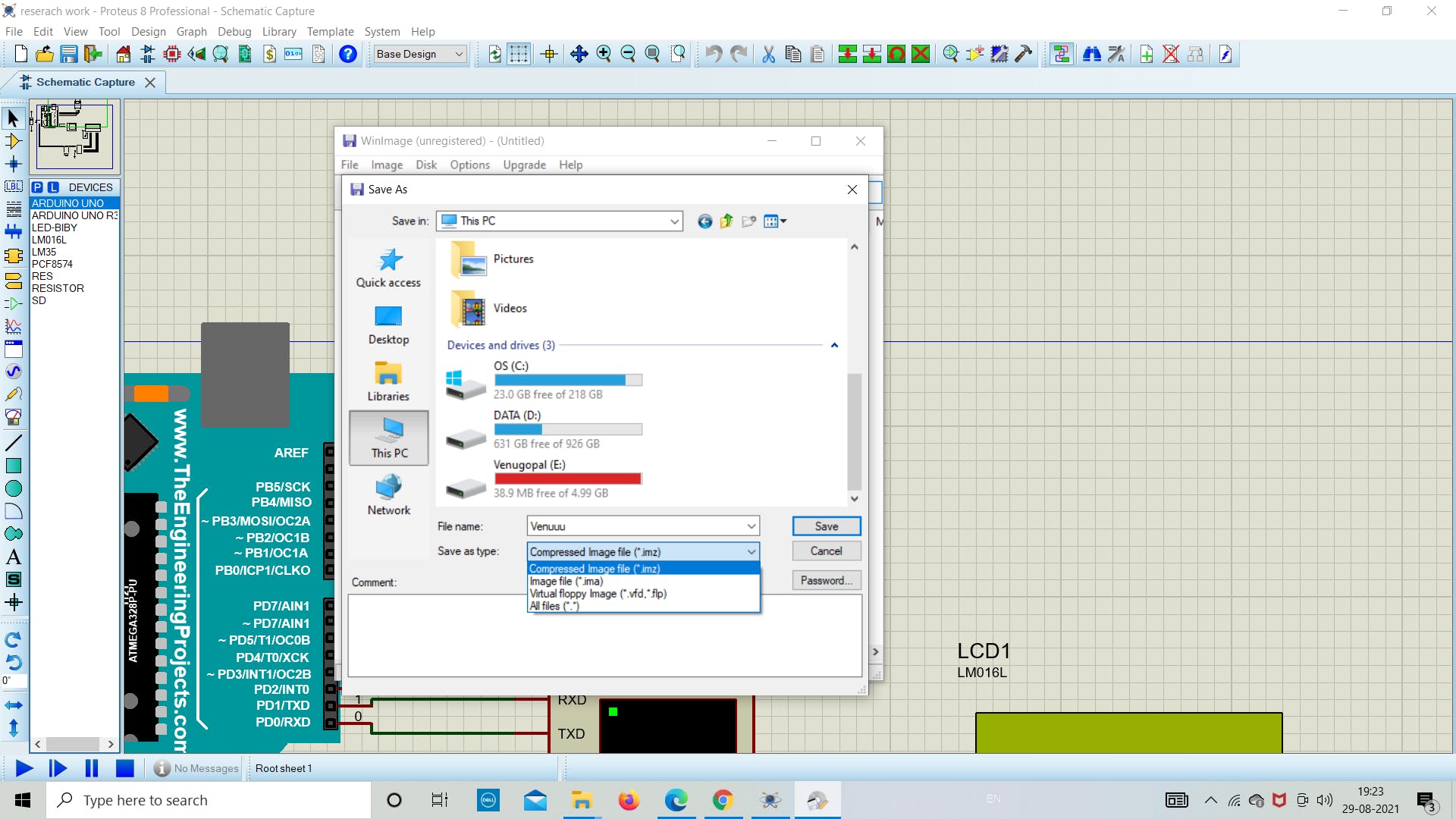Click Quick access in the places bar
This screenshot has height=819, width=1456.
[x=388, y=268]
